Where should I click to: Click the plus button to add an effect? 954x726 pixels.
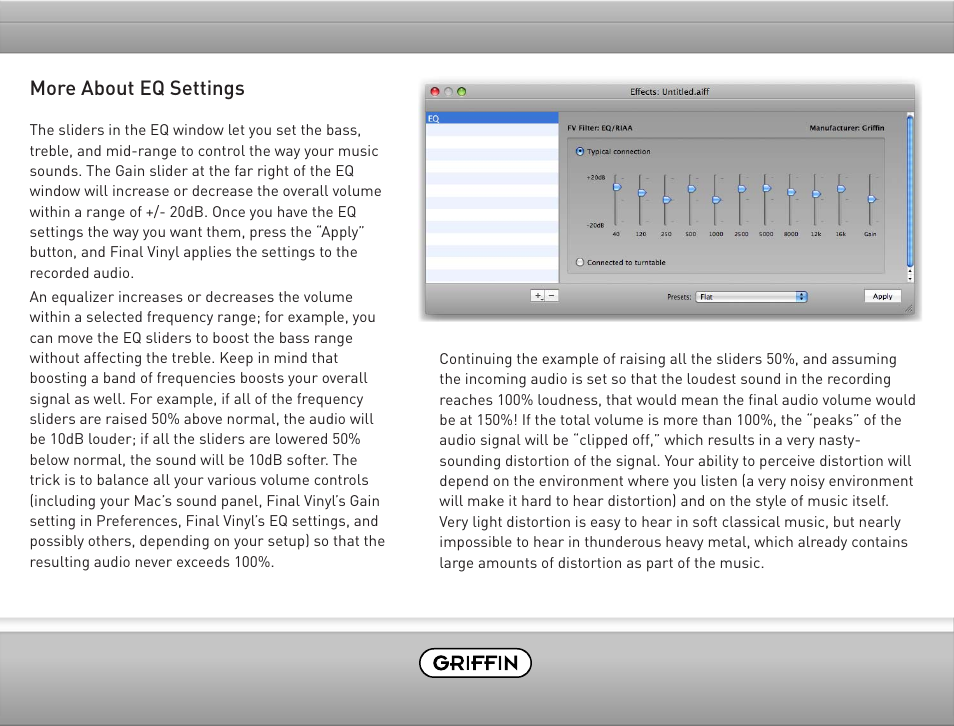(538, 296)
